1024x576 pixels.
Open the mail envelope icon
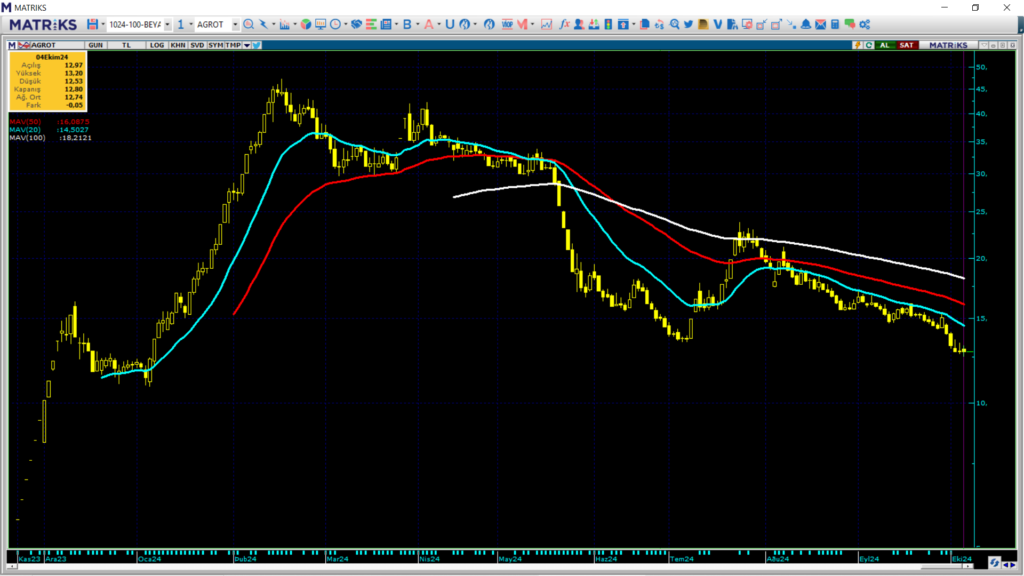[x=820, y=24]
